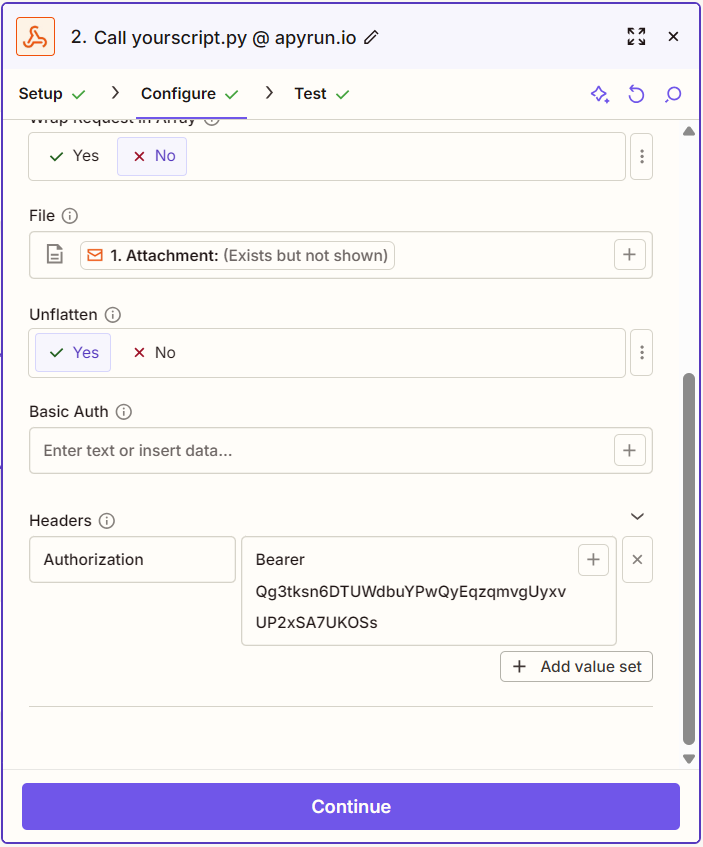The width and height of the screenshot is (703, 847).
Task: Click the orange Webhooks app icon
Action: pos(36,36)
